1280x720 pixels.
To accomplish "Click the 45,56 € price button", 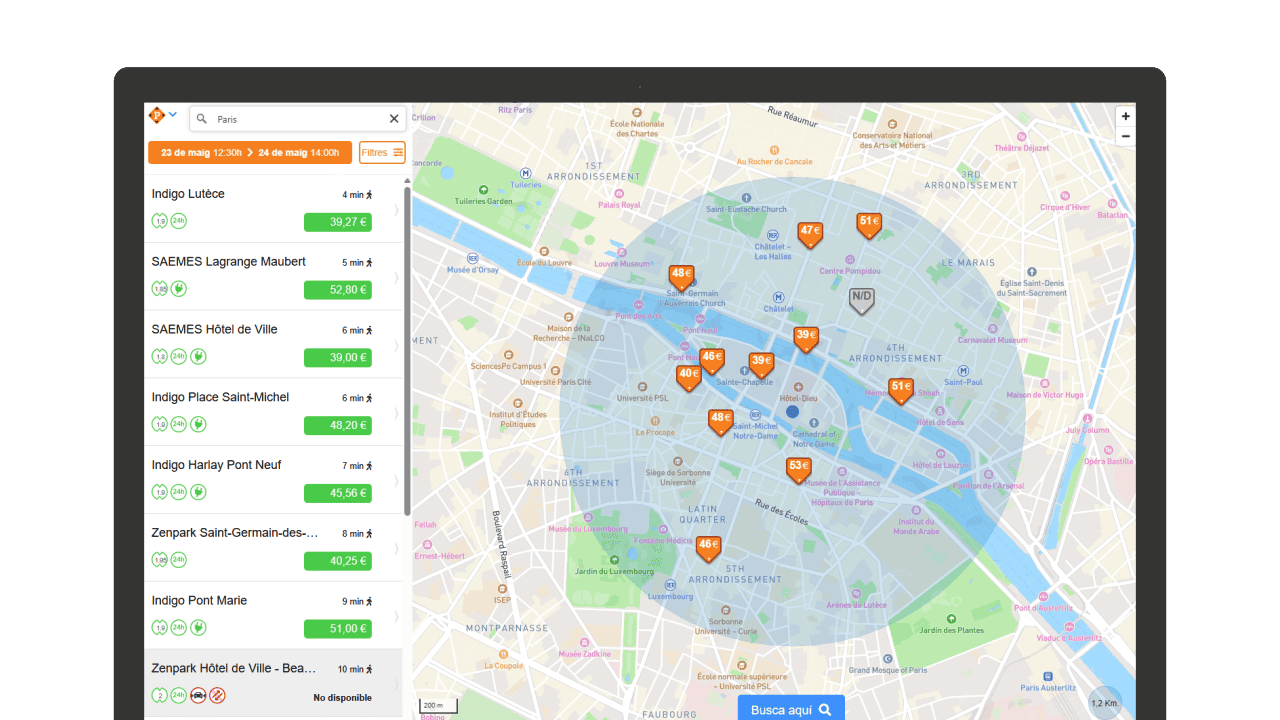I will (338, 493).
